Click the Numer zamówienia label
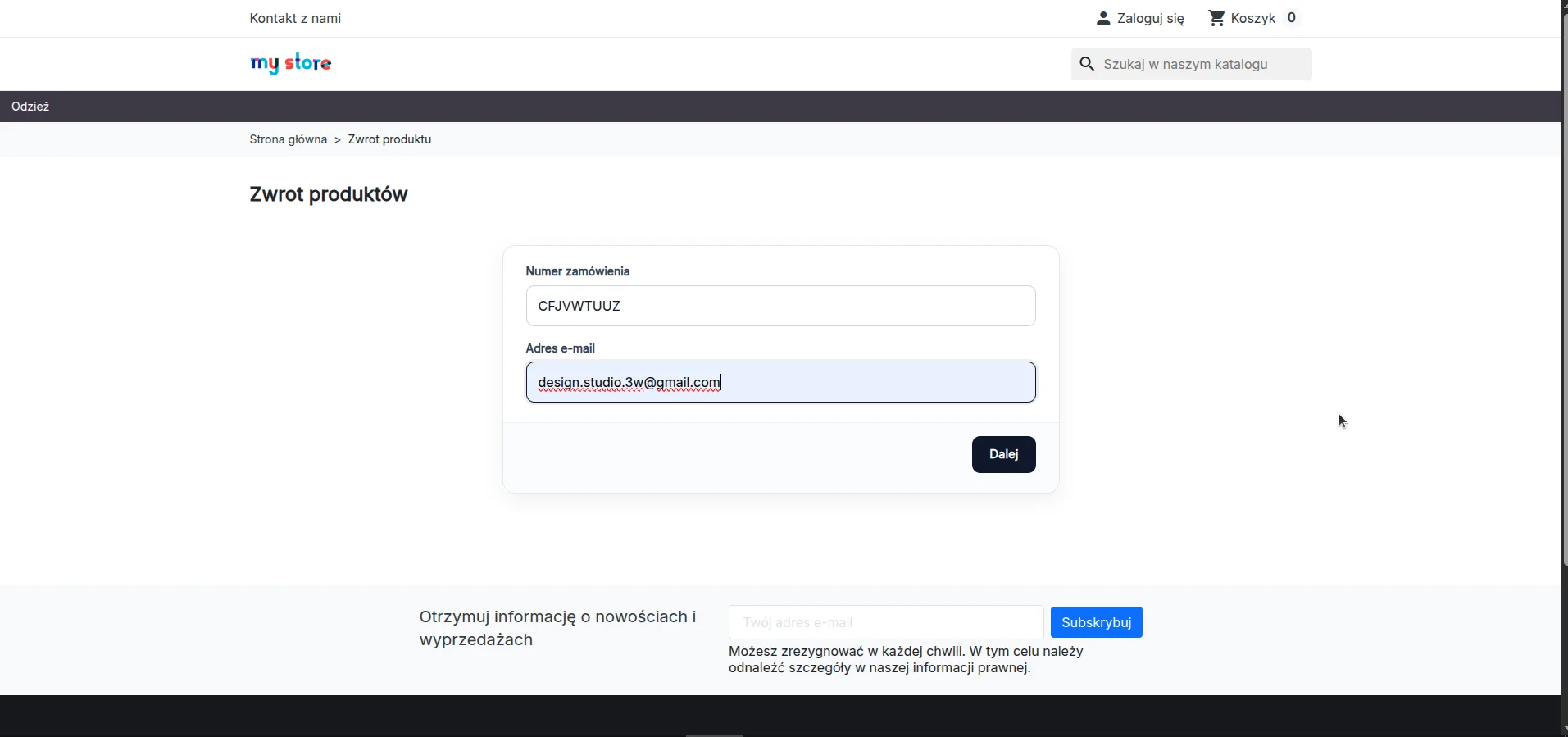 pos(578,271)
